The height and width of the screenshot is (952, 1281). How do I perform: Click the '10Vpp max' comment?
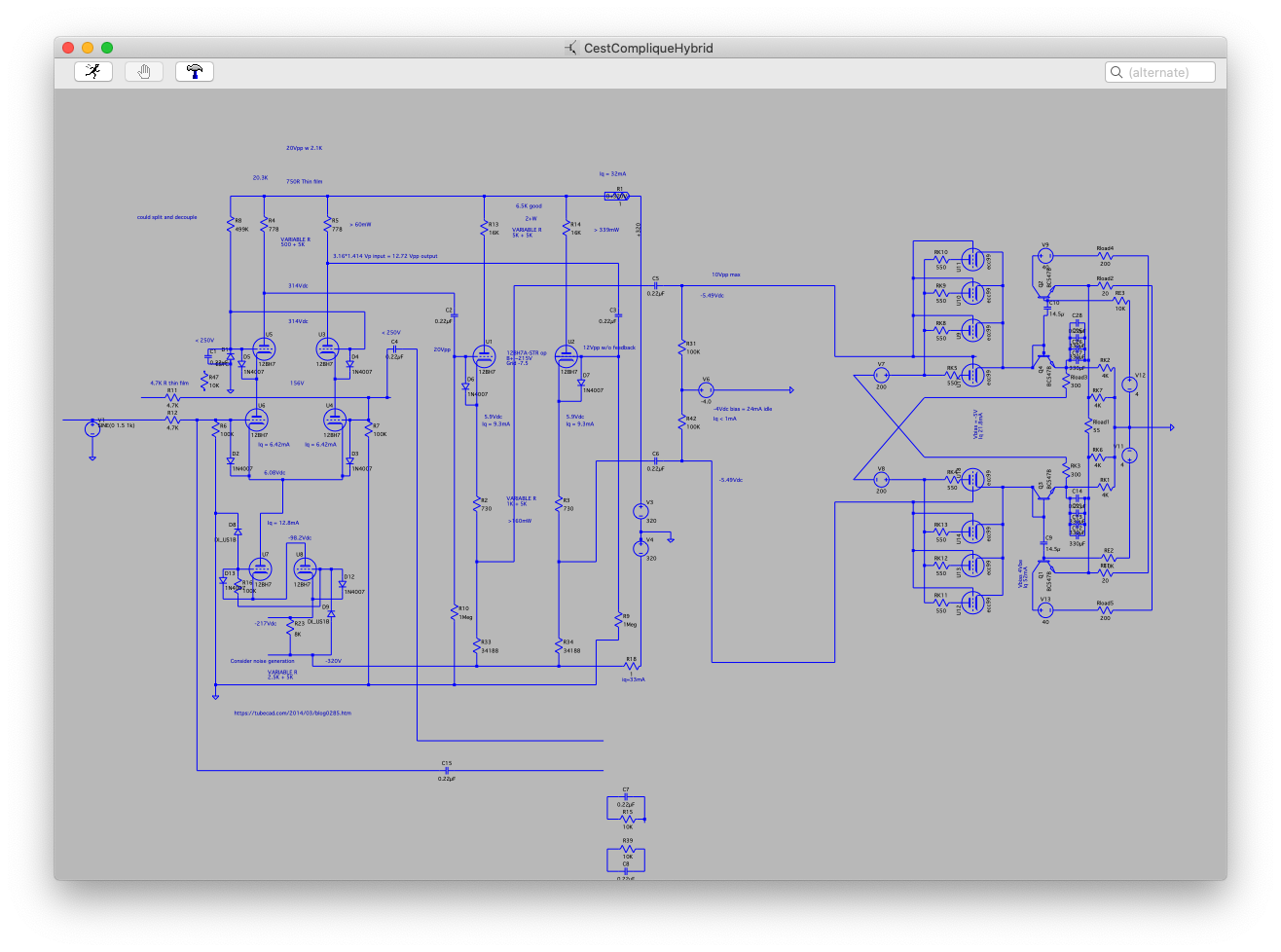click(725, 275)
